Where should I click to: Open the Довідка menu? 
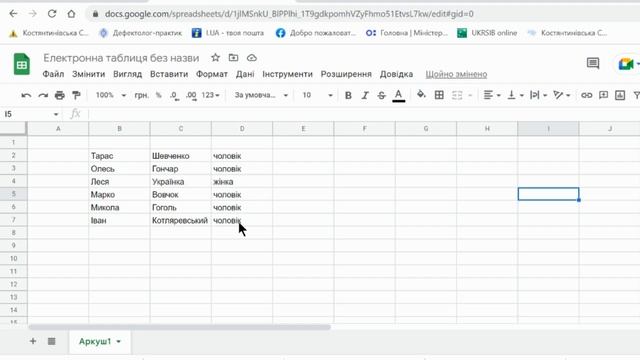tap(396, 74)
